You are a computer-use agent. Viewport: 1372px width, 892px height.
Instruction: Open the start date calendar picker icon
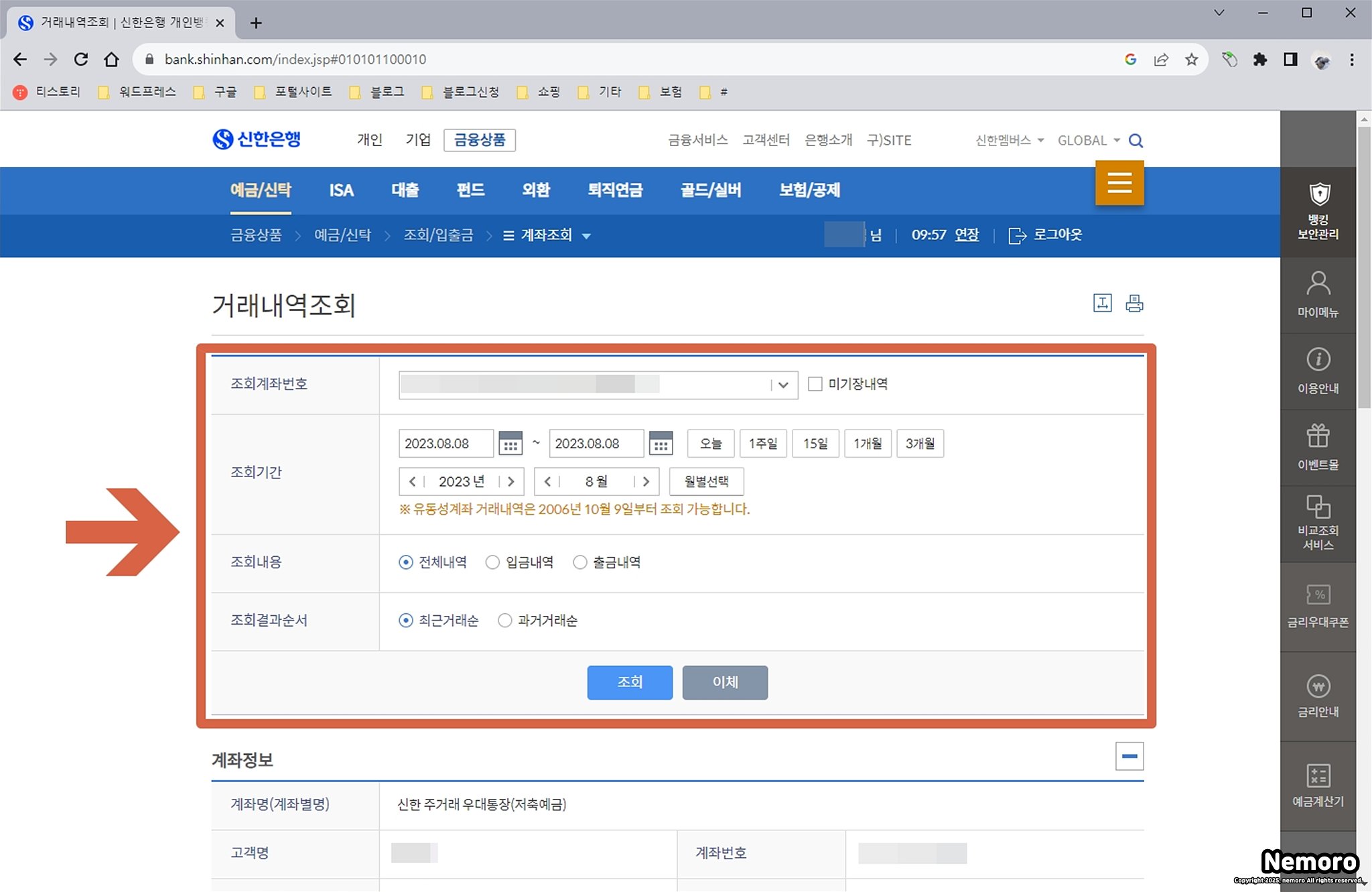pos(510,444)
